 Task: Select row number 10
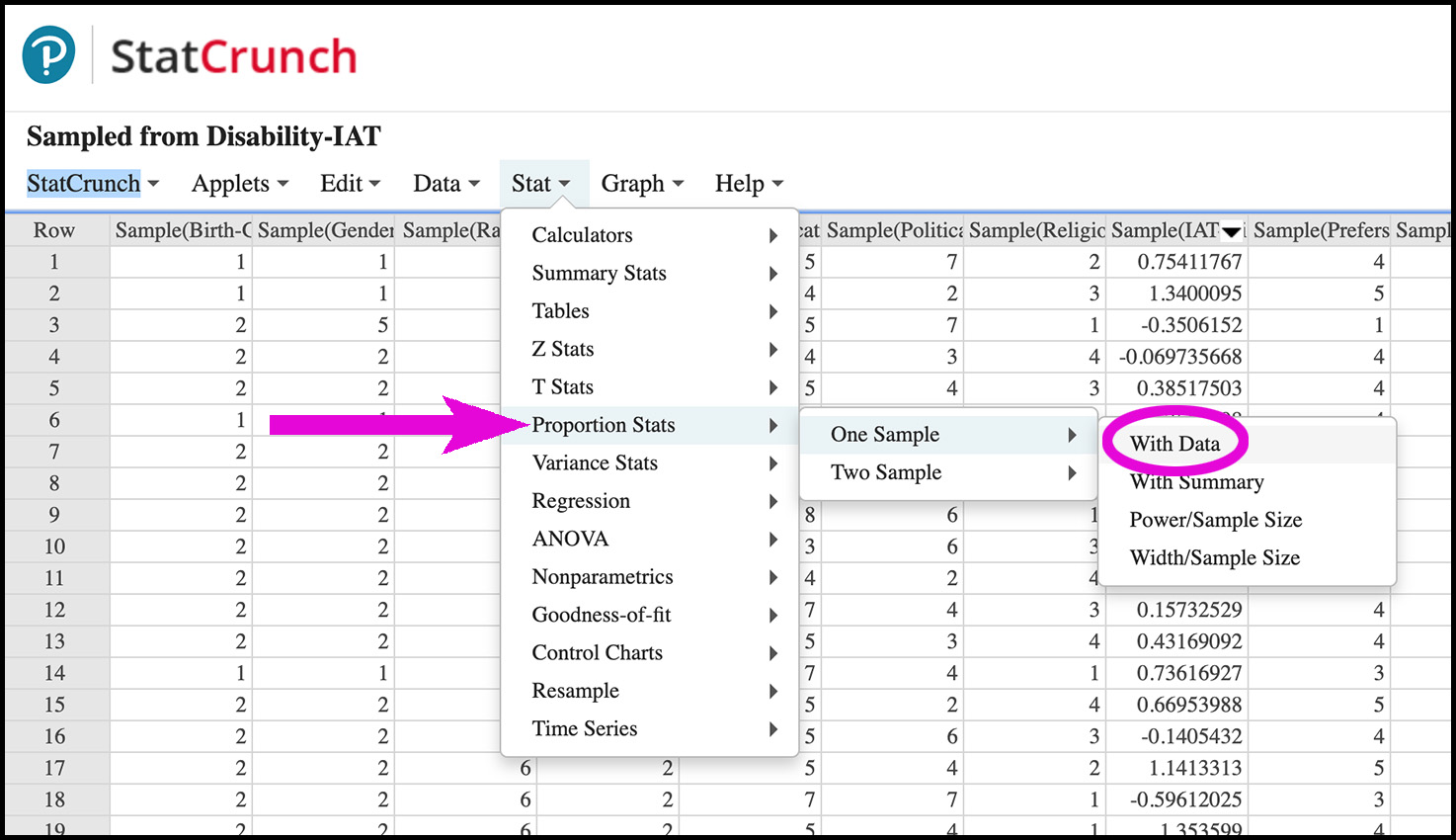coord(54,546)
